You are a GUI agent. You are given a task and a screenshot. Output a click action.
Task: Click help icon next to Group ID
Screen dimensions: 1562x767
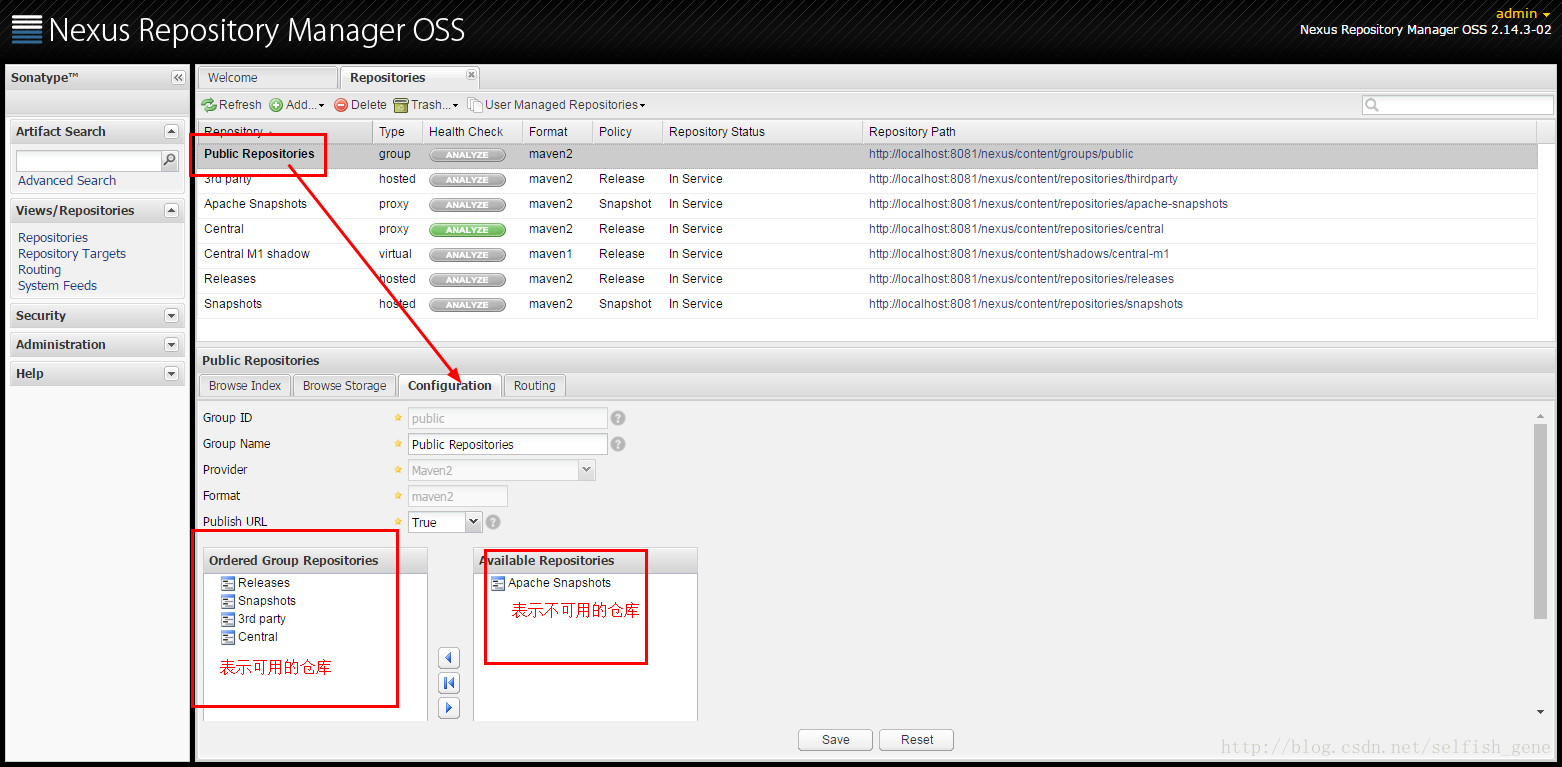coord(618,418)
